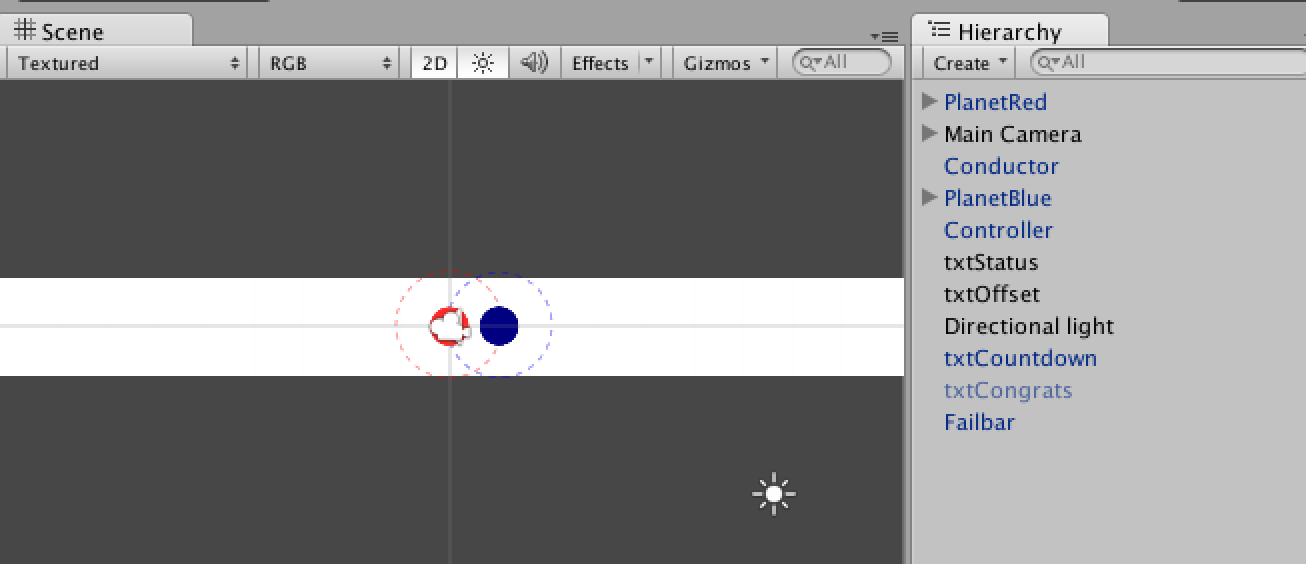Screen dimensions: 1306x564
Task: Expand PlanetRed in Hierarchy
Action: 929,101
